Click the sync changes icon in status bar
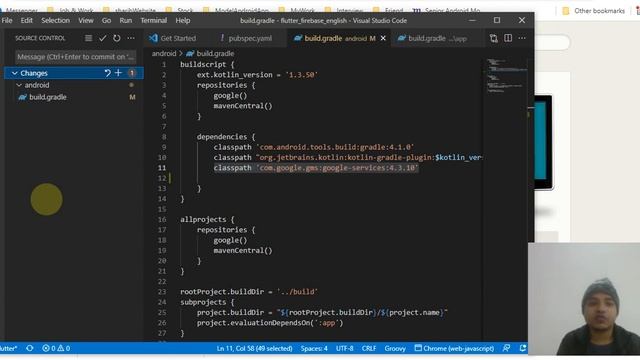Viewport: 640px width, 360px height. (30, 348)
